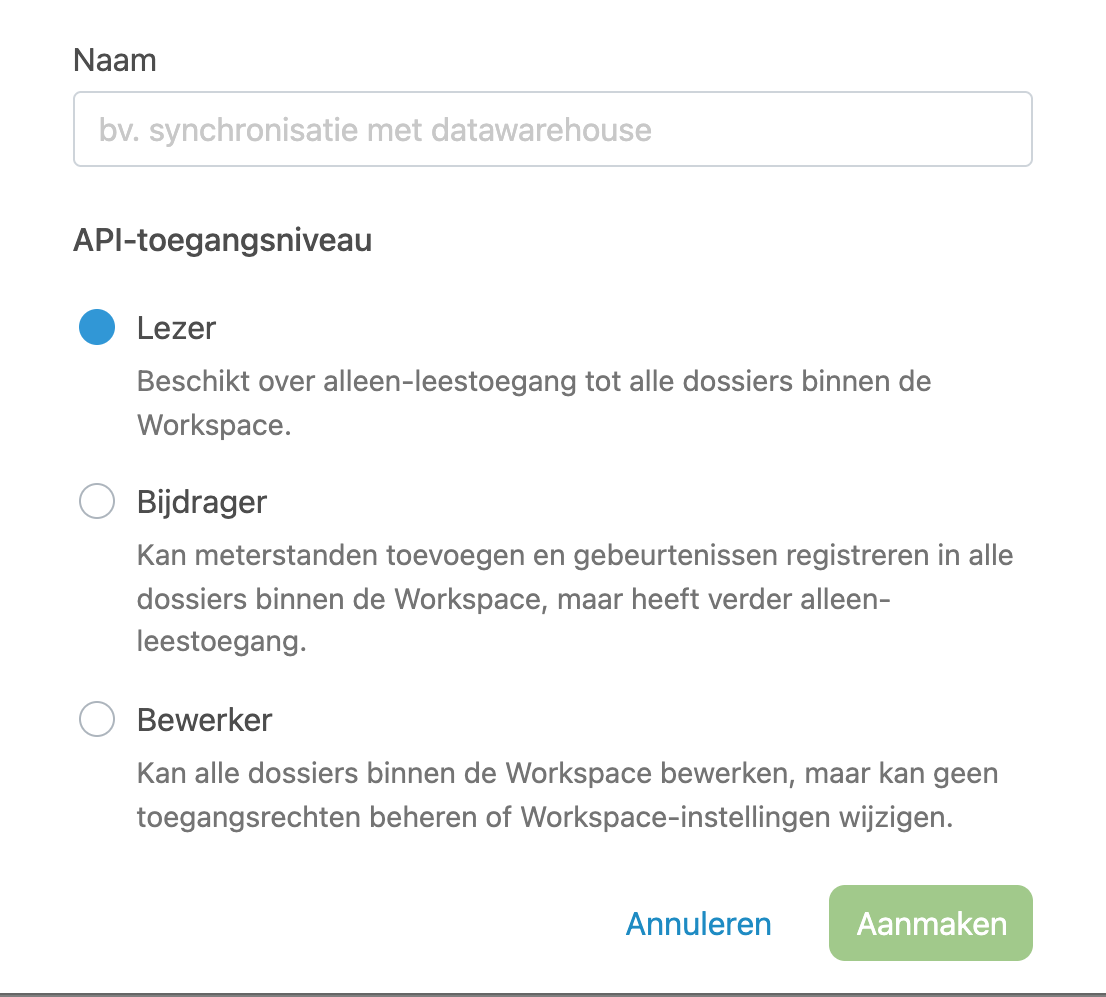1106x997 pixels.
Task: Select the Lezer radio button
Action: tap(97, 327)
